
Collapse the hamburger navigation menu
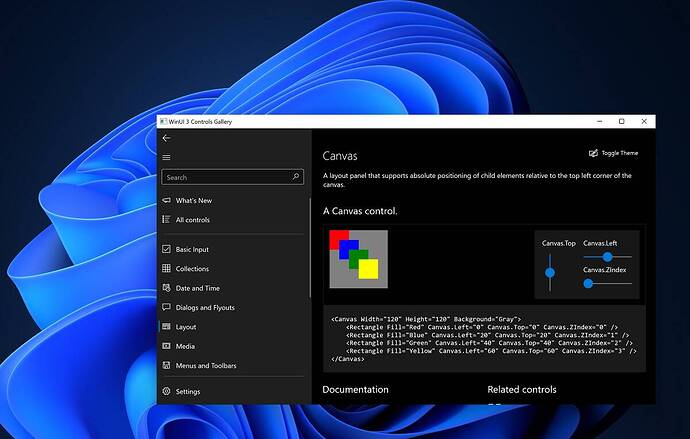[x=166, y=157]
